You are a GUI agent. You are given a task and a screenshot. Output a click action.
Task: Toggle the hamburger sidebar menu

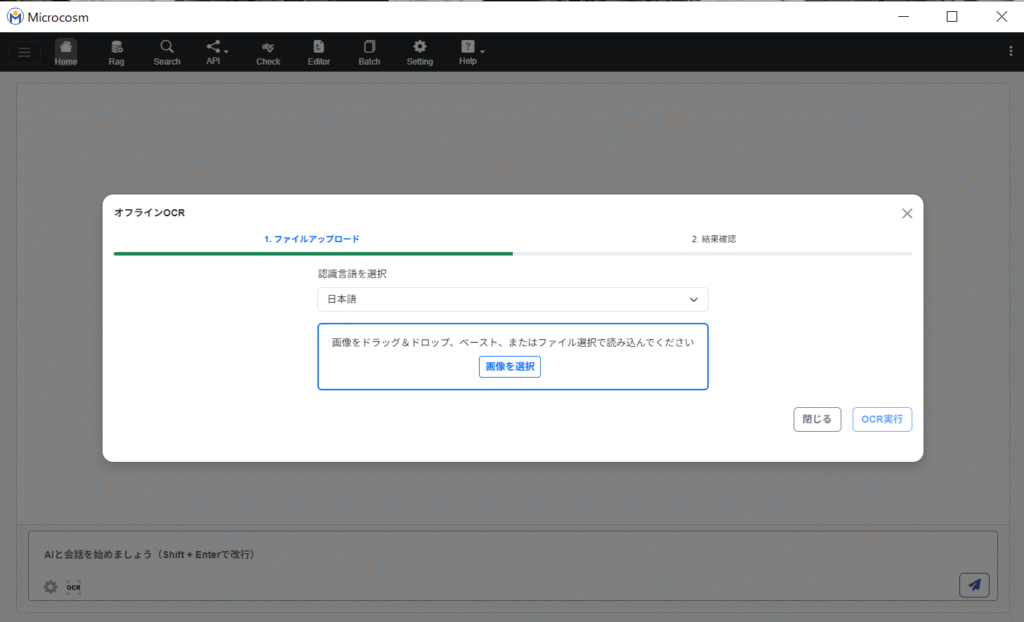click(25, 52)
